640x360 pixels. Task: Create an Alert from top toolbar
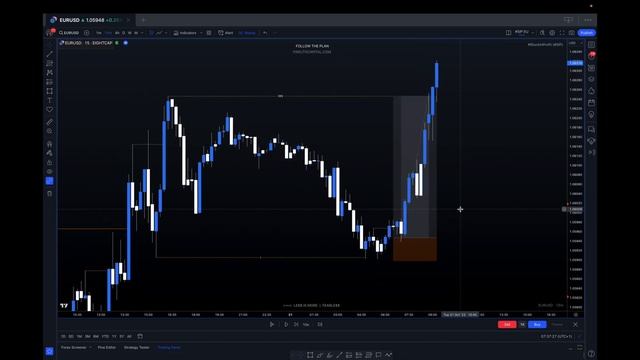[x=226, y=33]
